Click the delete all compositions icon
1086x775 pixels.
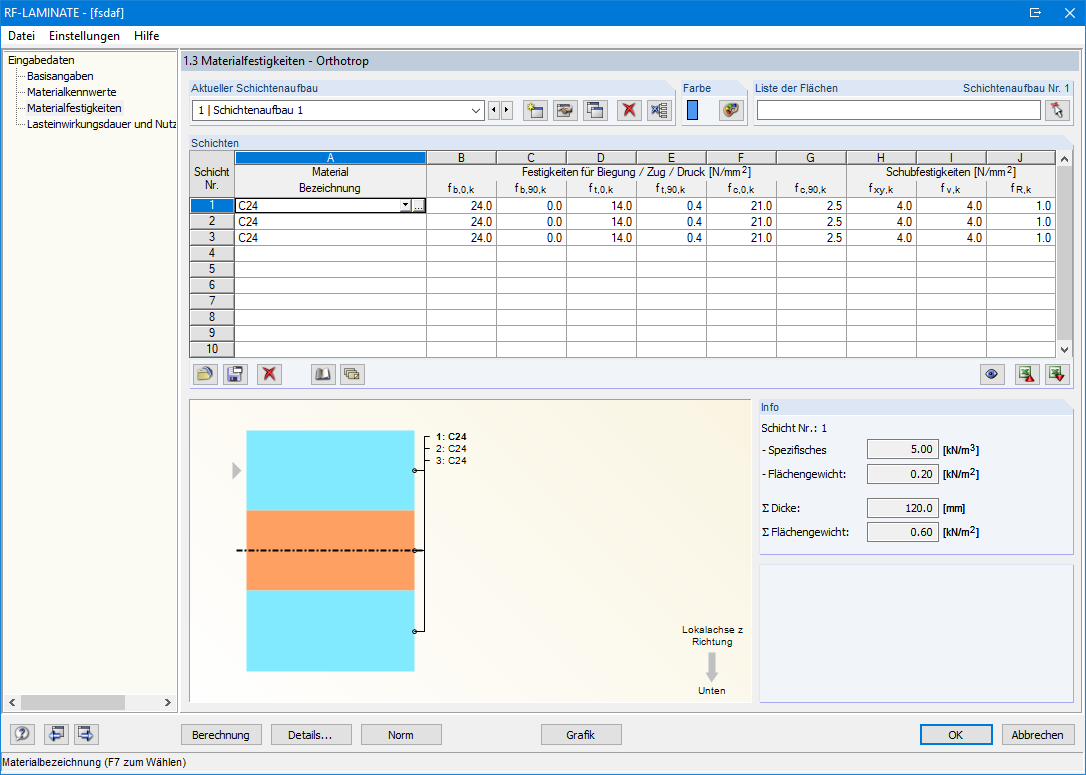pos(659,110)
